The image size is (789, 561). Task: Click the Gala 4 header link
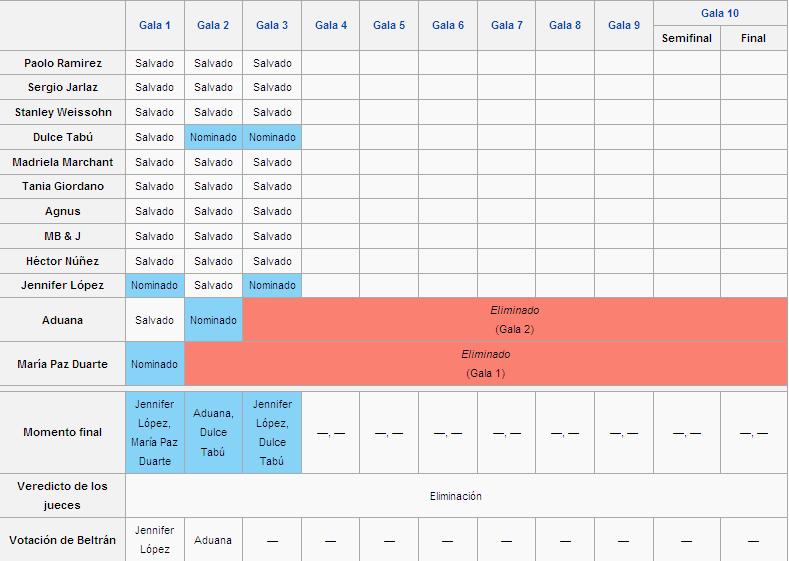[x=331, y=25]
